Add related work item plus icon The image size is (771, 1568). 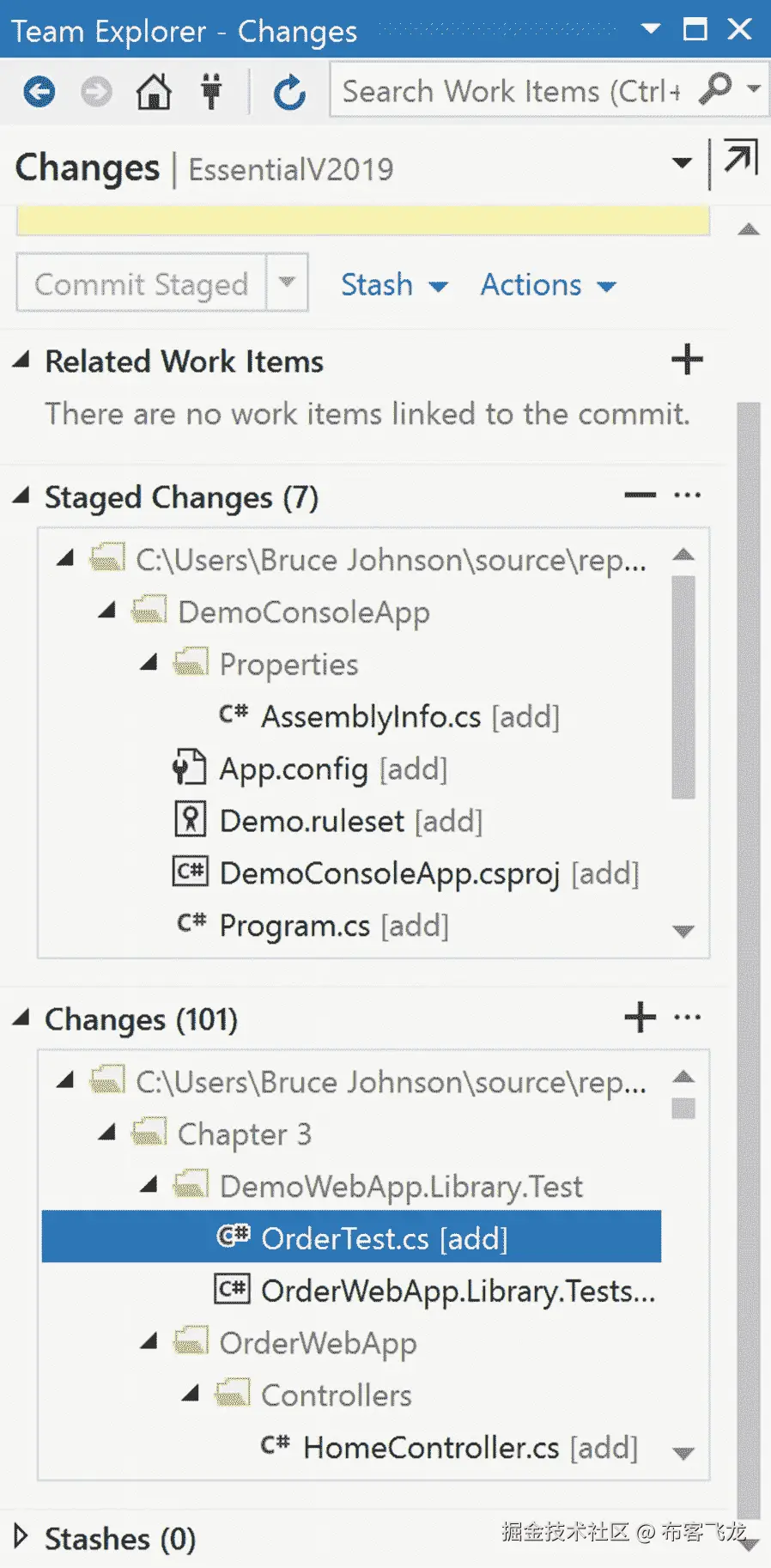coord(687,360)
